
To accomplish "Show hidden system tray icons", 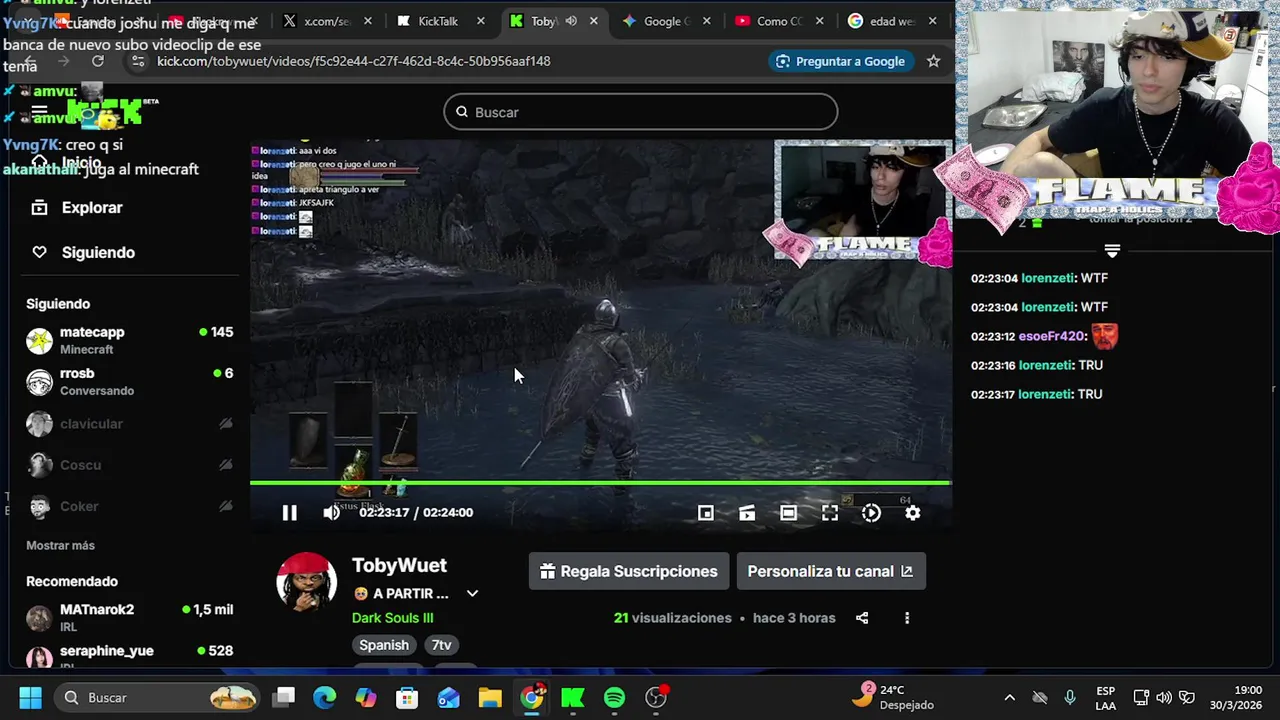I will pyautogui.click(x=1009, y=697).
